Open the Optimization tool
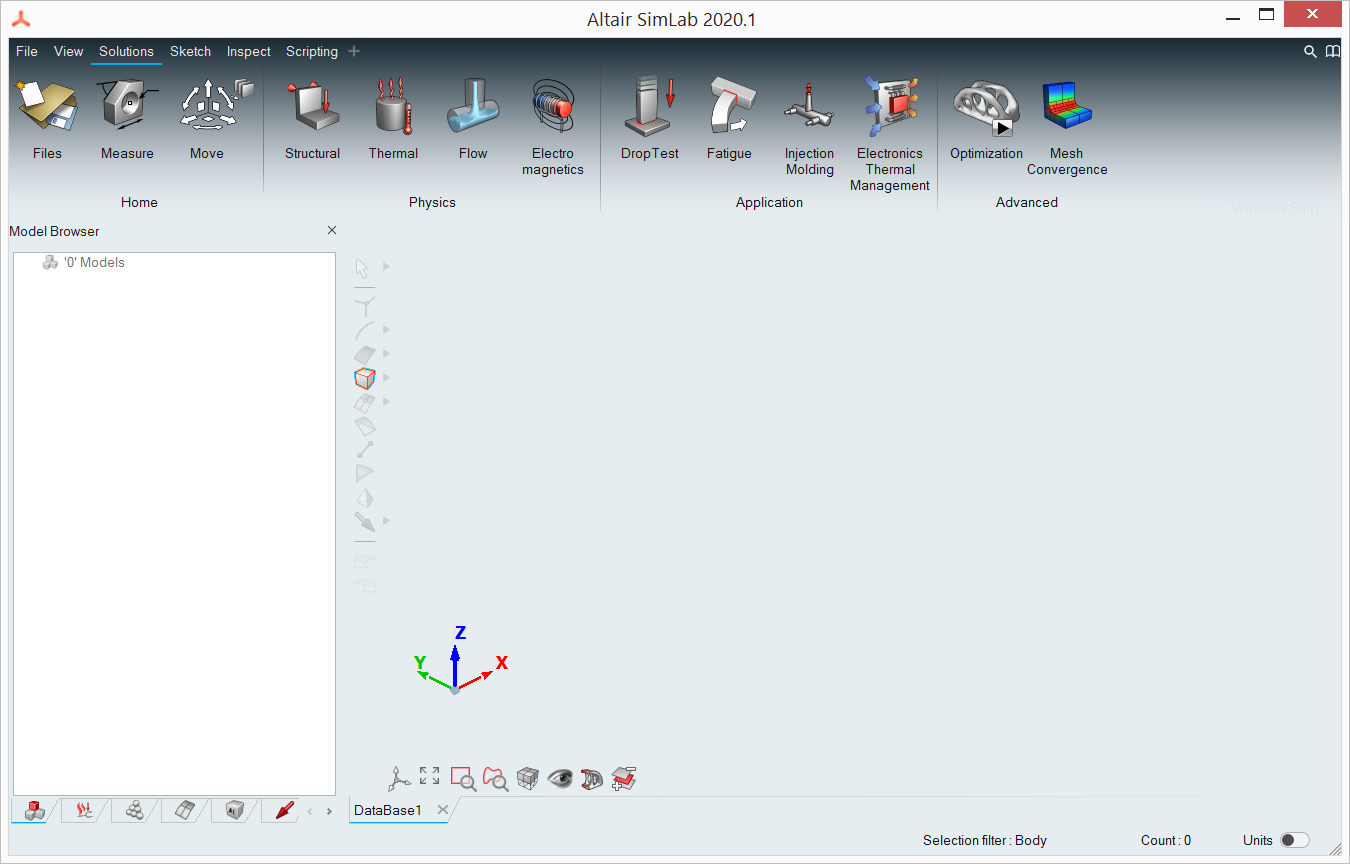This screenshot has width=1350, height=864. 986,120
